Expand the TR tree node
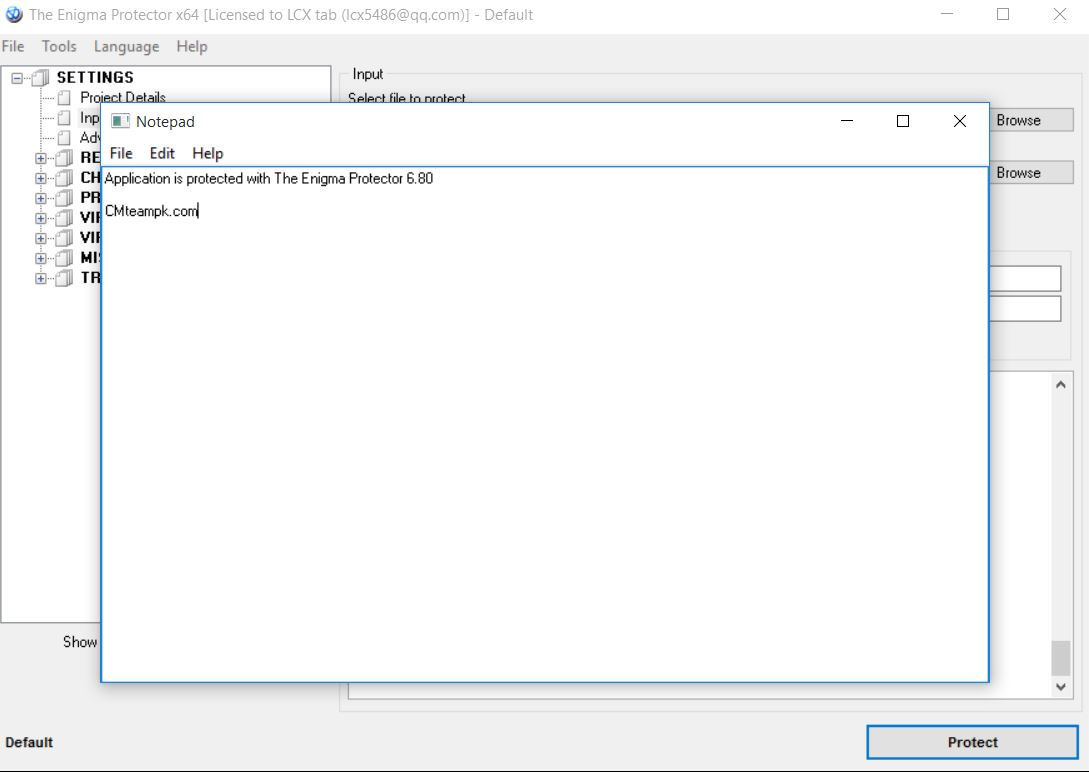This screenshot has height=772, width=1089. 41,278
